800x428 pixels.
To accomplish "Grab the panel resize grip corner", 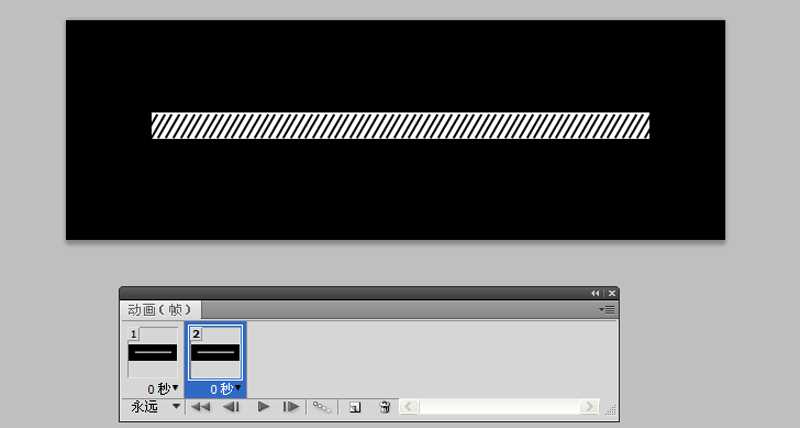I will pyautogui.click(x=611, y=411).
